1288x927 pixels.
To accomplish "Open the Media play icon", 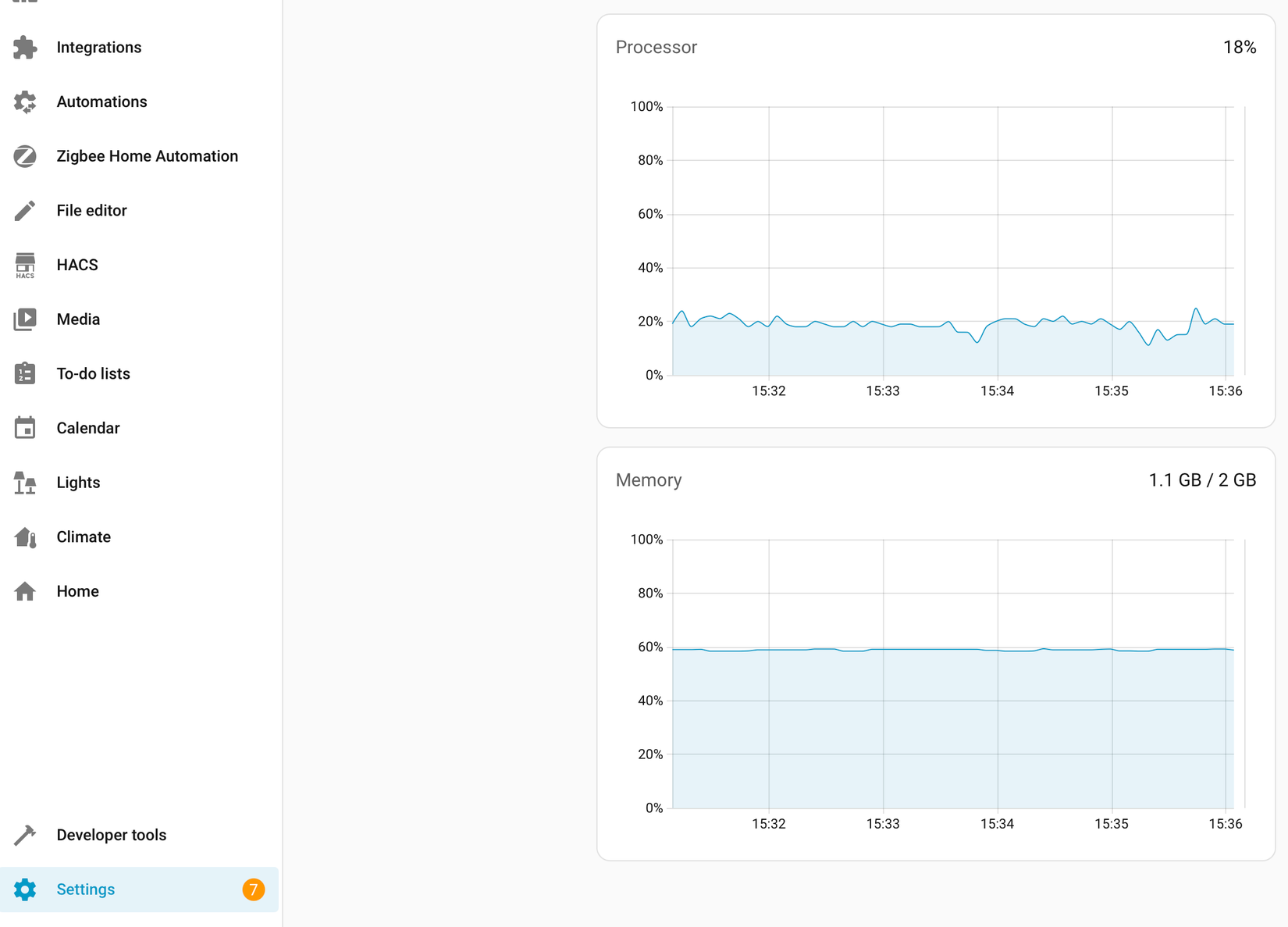I will (x=25, y=319).
